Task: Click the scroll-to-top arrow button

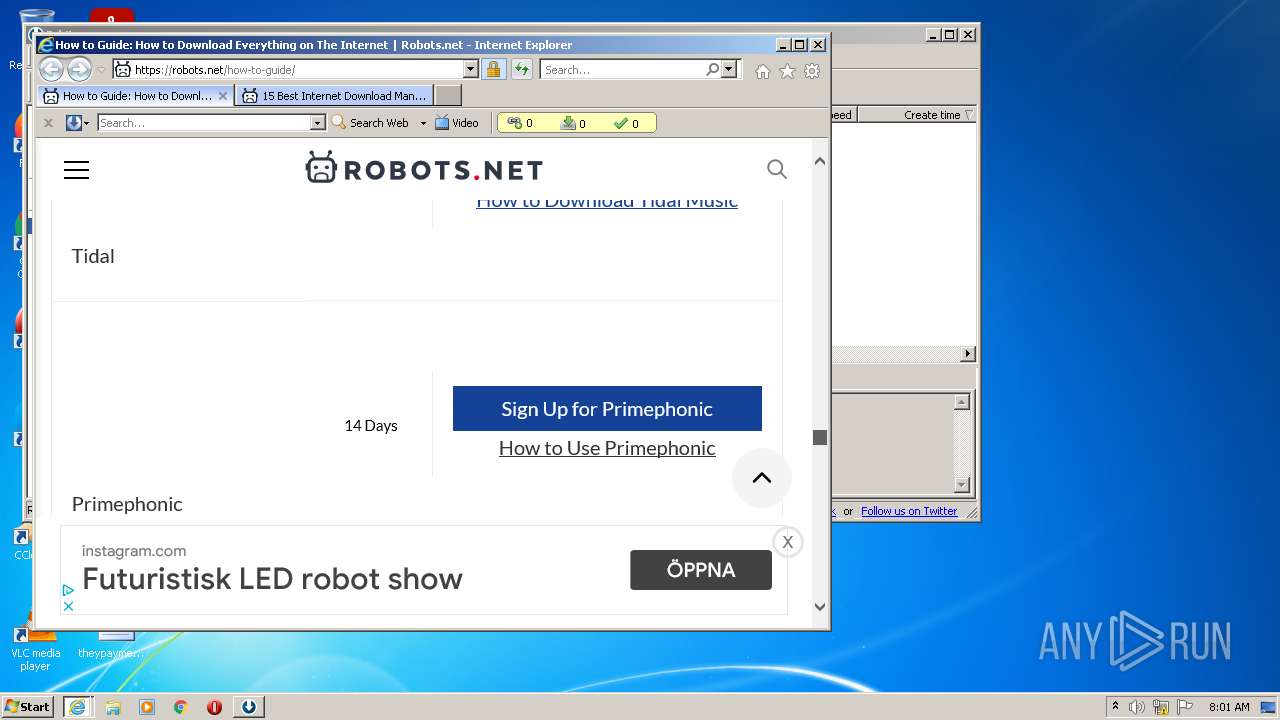Action: pos(762,478)
